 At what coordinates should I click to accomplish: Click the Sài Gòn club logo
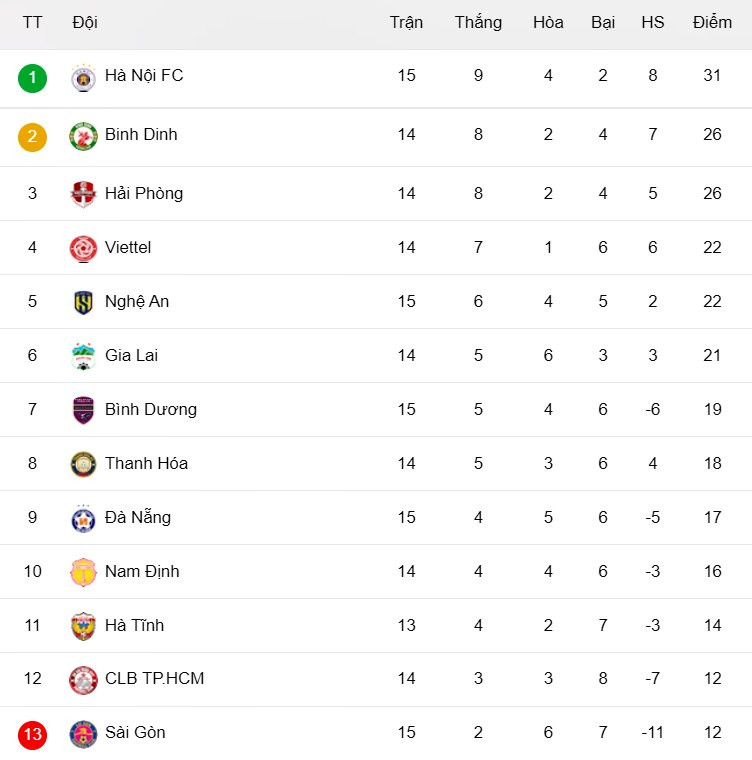(x=83, y=734)
